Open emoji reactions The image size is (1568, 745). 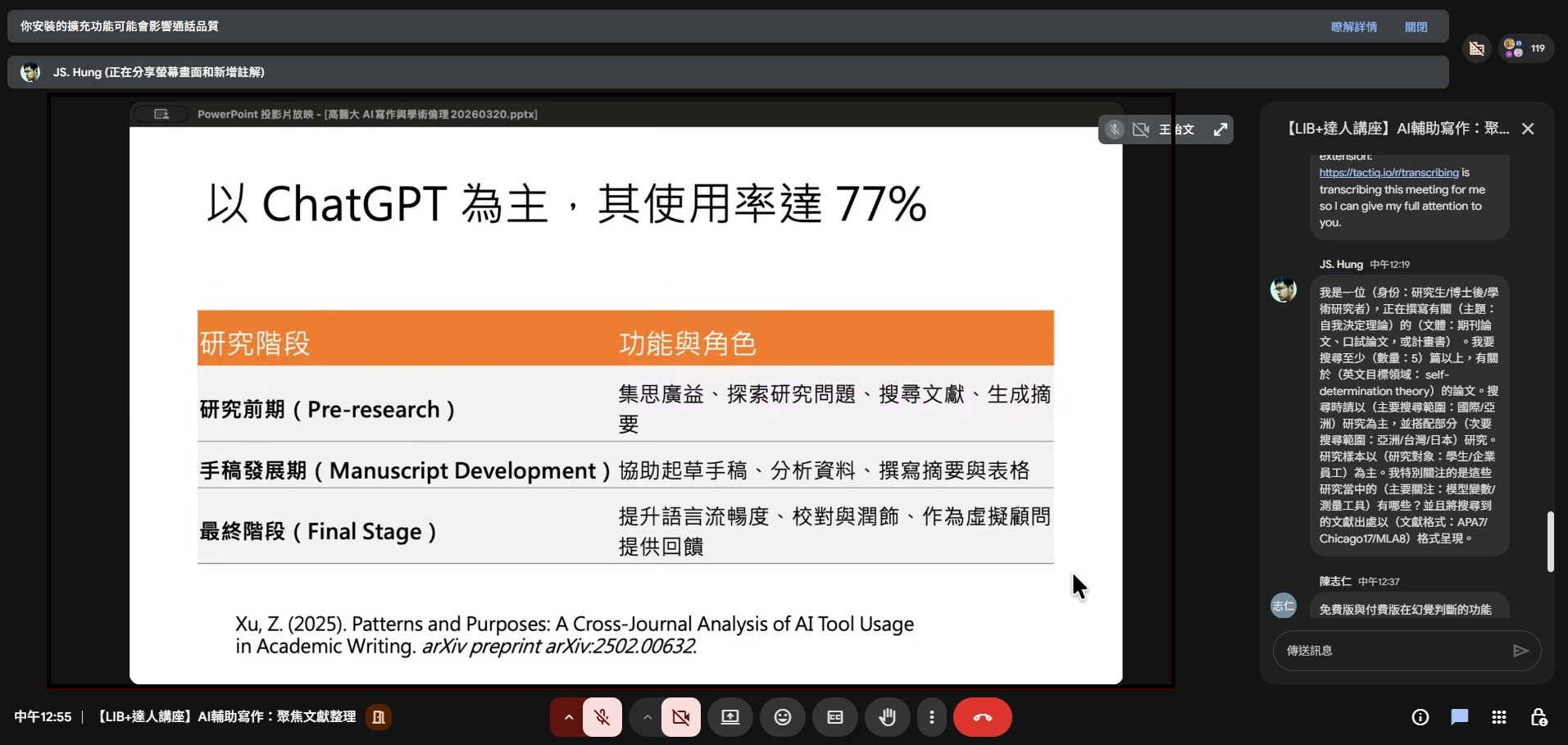[782, 717]
